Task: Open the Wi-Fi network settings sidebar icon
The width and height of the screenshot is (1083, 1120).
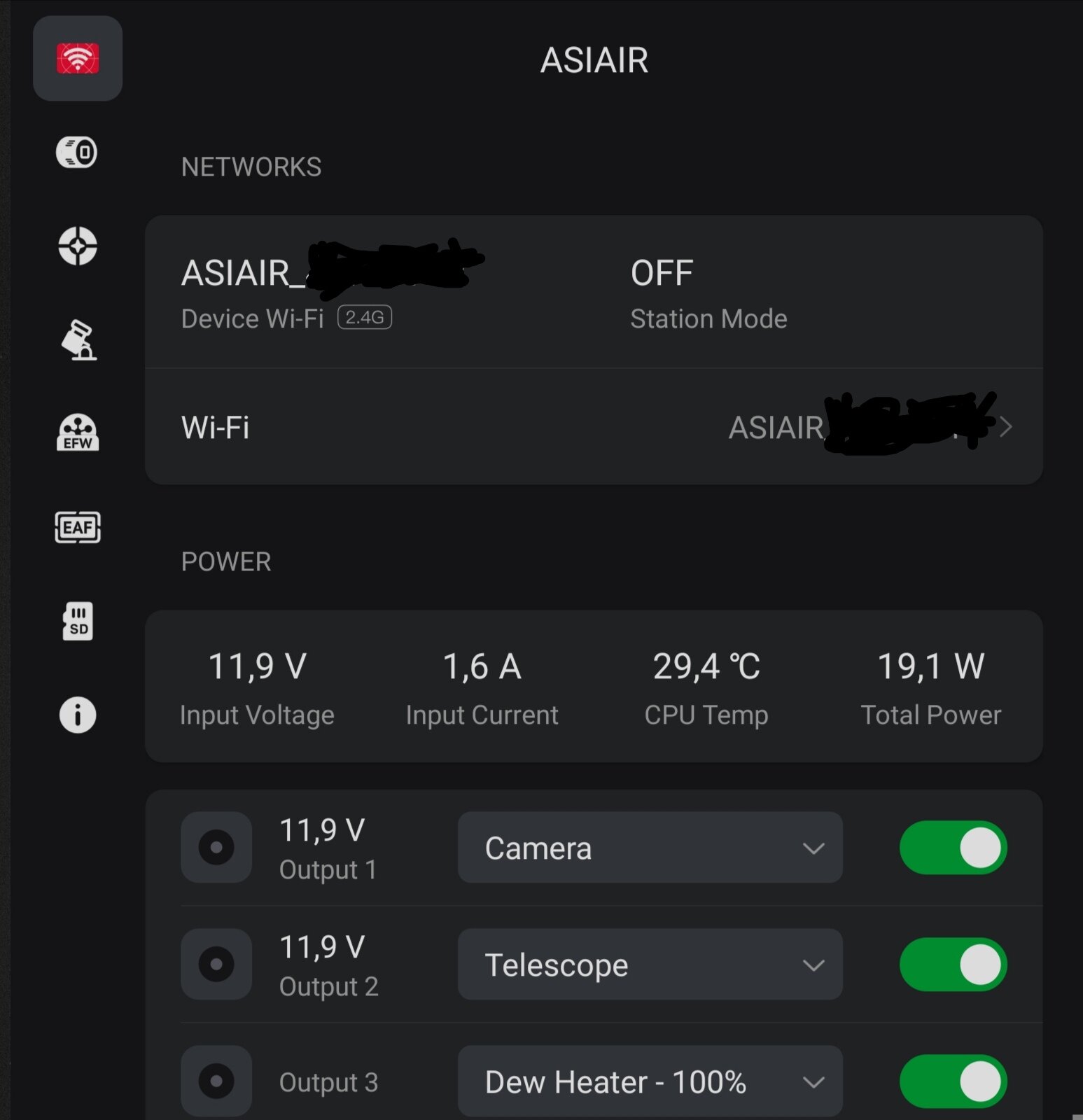Action: coord(78,59)
